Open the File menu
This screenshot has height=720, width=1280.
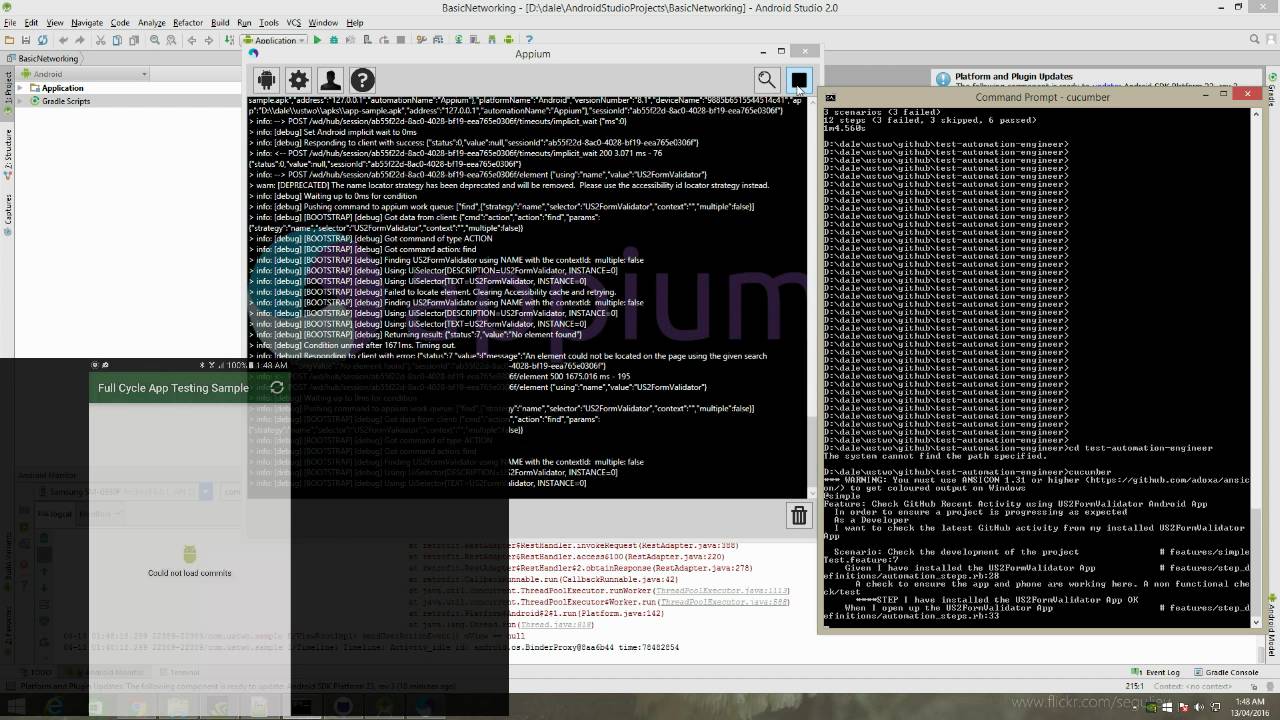click(10, 22)
